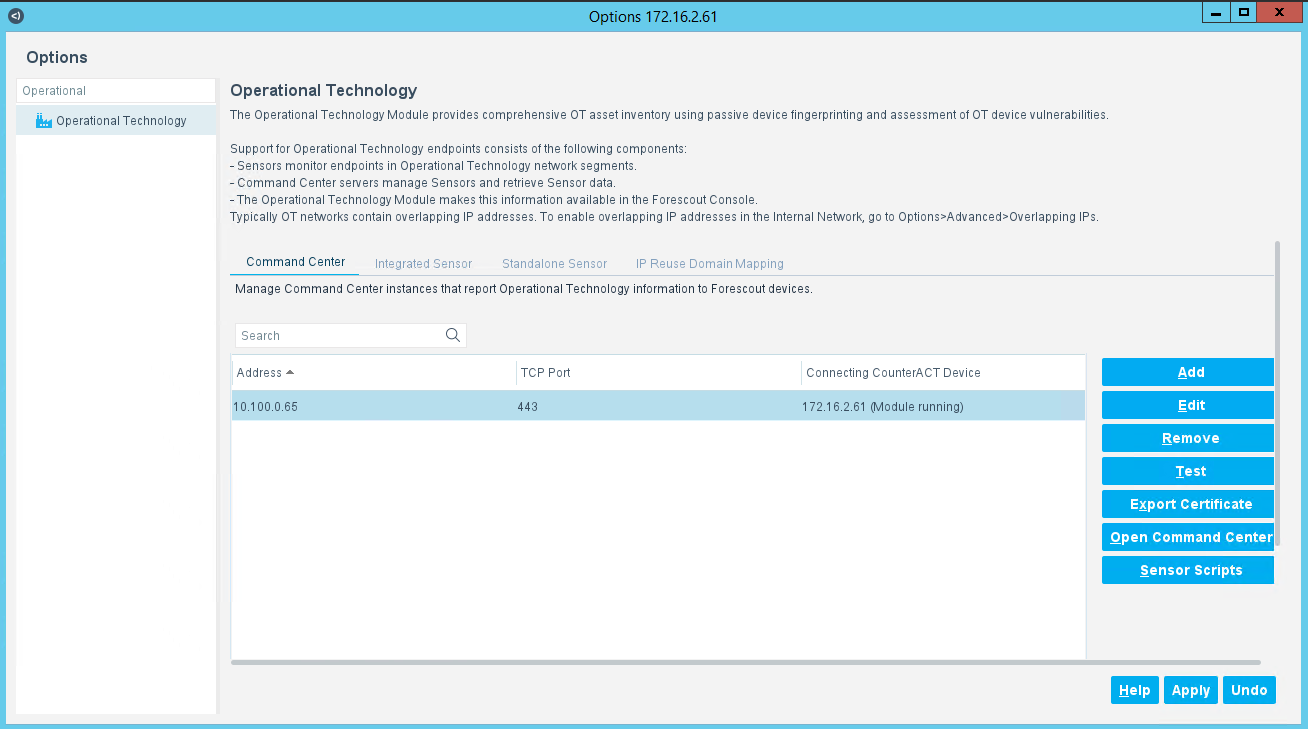The width and height of the screenshot is (1308, 729).
Task: Minimize the Options window
Action: click(x=1215, y=12)
